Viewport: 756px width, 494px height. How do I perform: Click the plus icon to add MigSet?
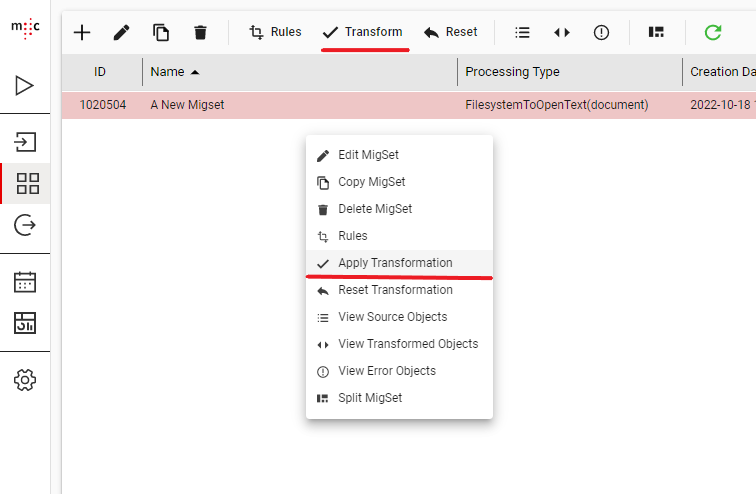tap(82, 32)
